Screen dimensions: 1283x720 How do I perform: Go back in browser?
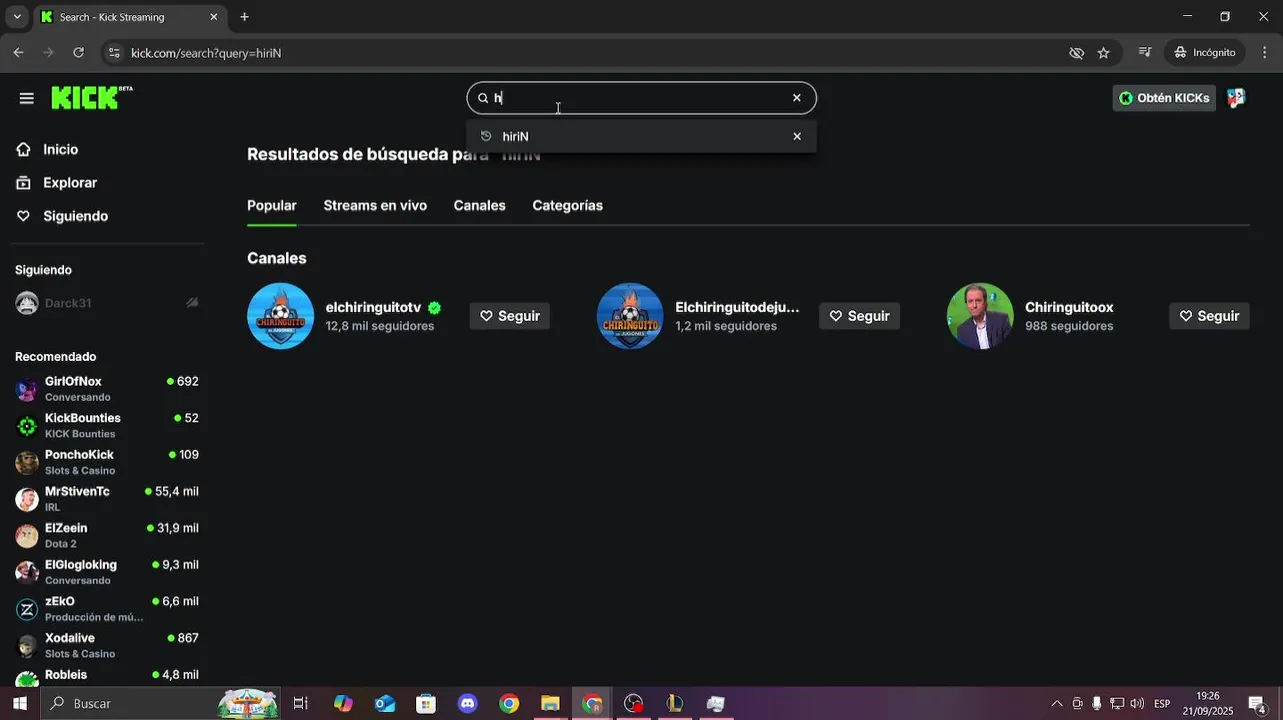coord(19,53)
